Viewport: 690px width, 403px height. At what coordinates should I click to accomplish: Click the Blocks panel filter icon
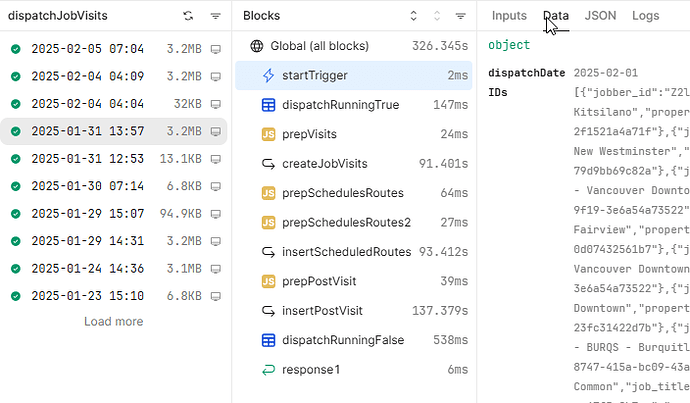pos(460,16)
